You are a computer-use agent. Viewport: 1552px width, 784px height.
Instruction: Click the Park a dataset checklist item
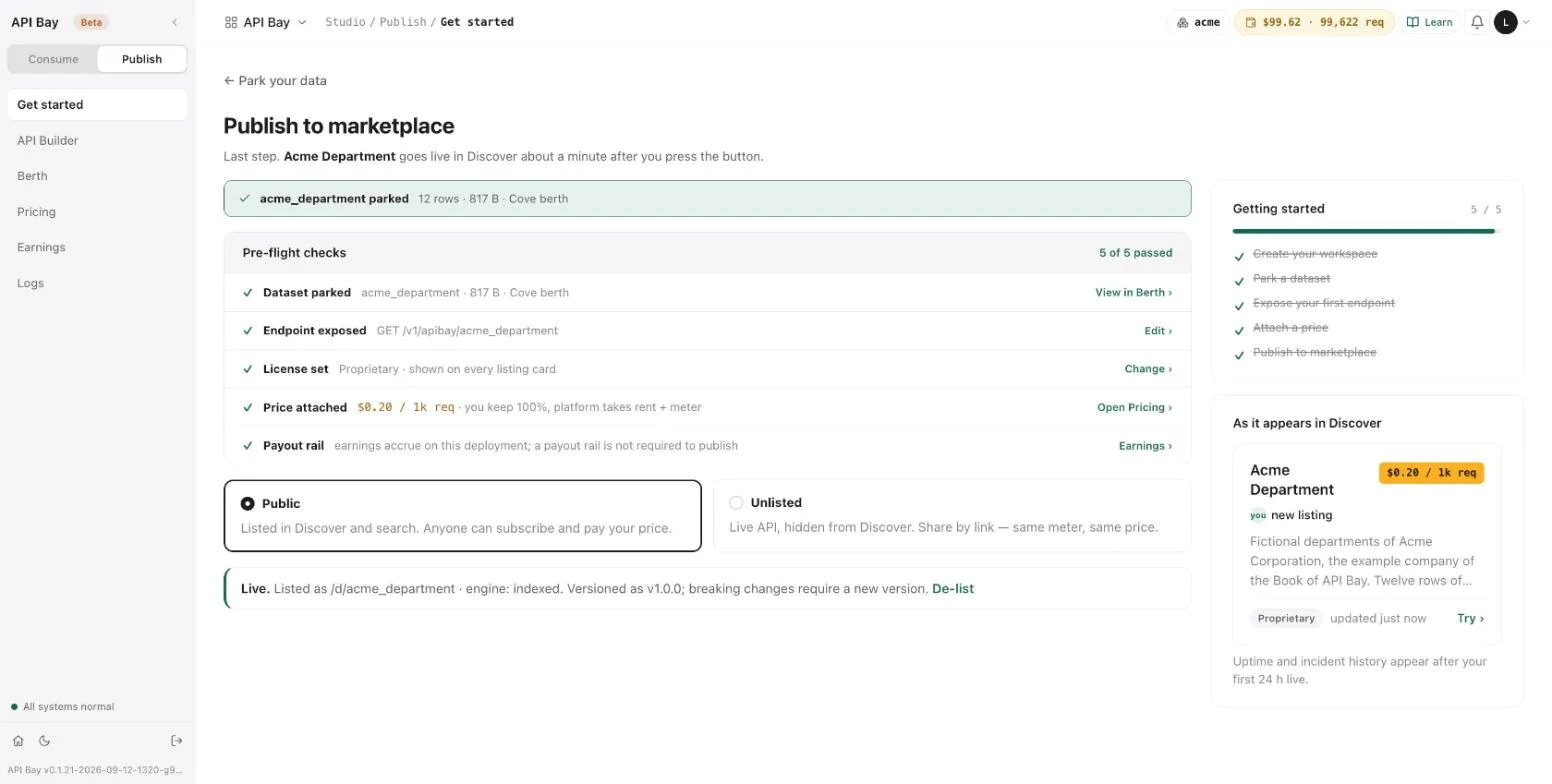1291,279
